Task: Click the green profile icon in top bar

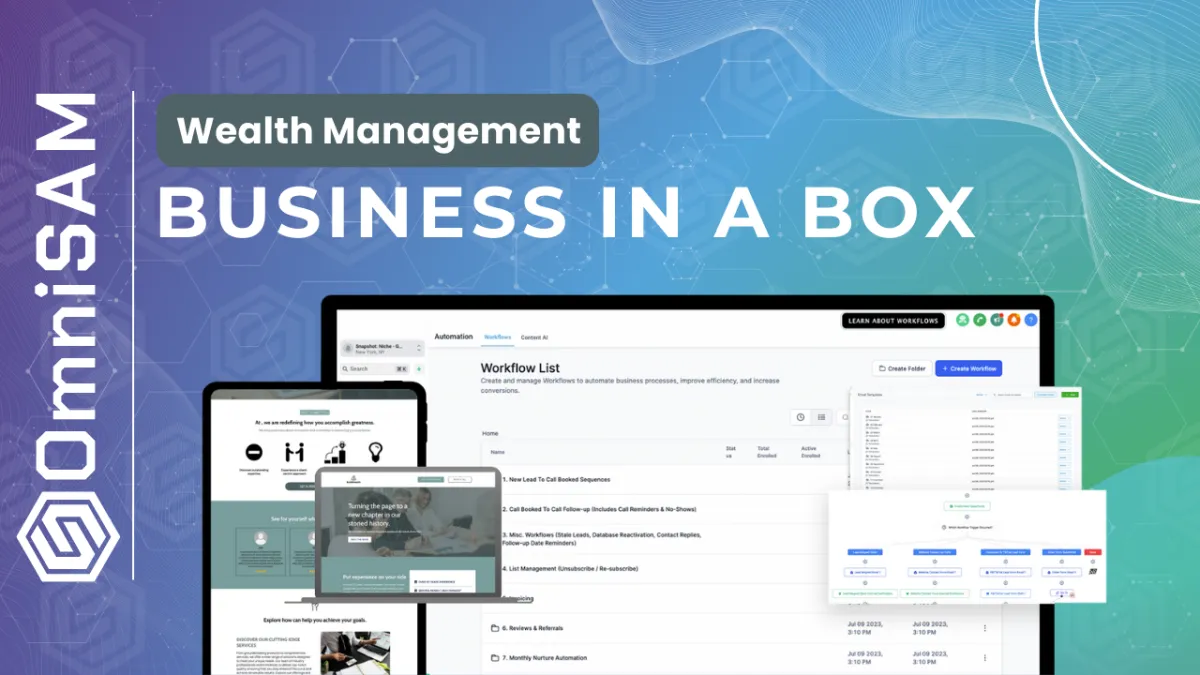Action: (962, 320)
